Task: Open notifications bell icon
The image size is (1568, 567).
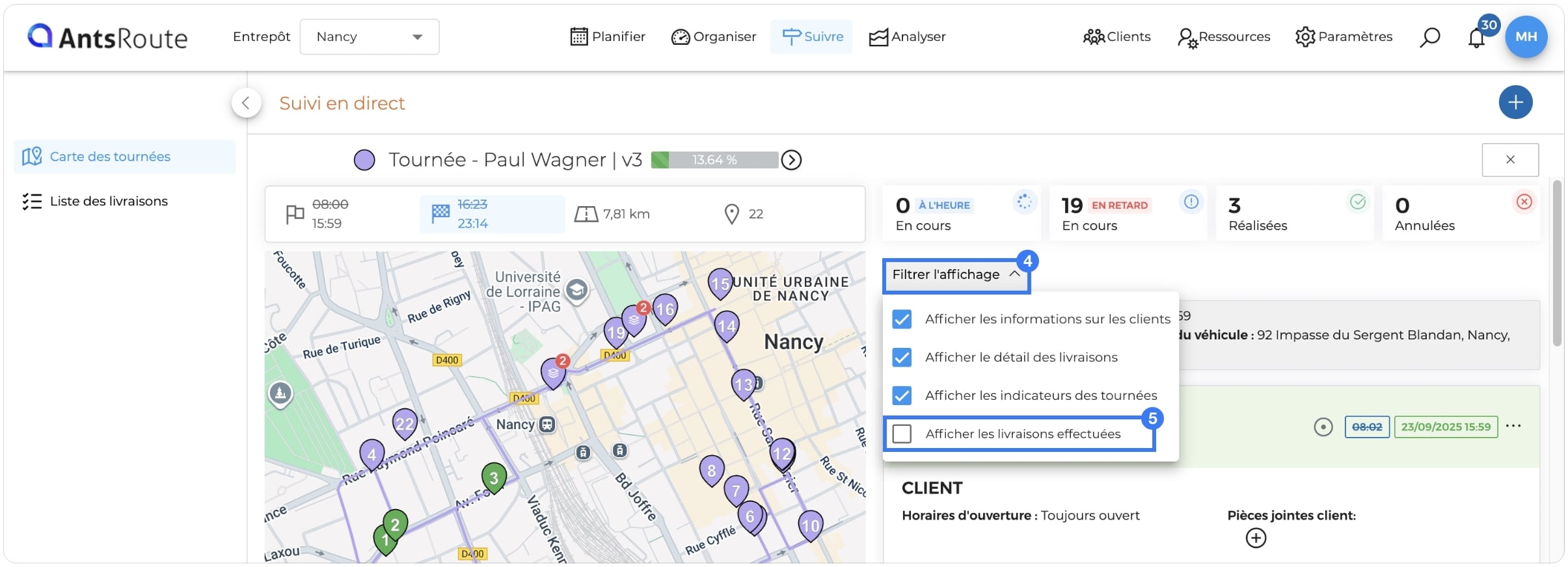Action: (x=1476, y=37)
